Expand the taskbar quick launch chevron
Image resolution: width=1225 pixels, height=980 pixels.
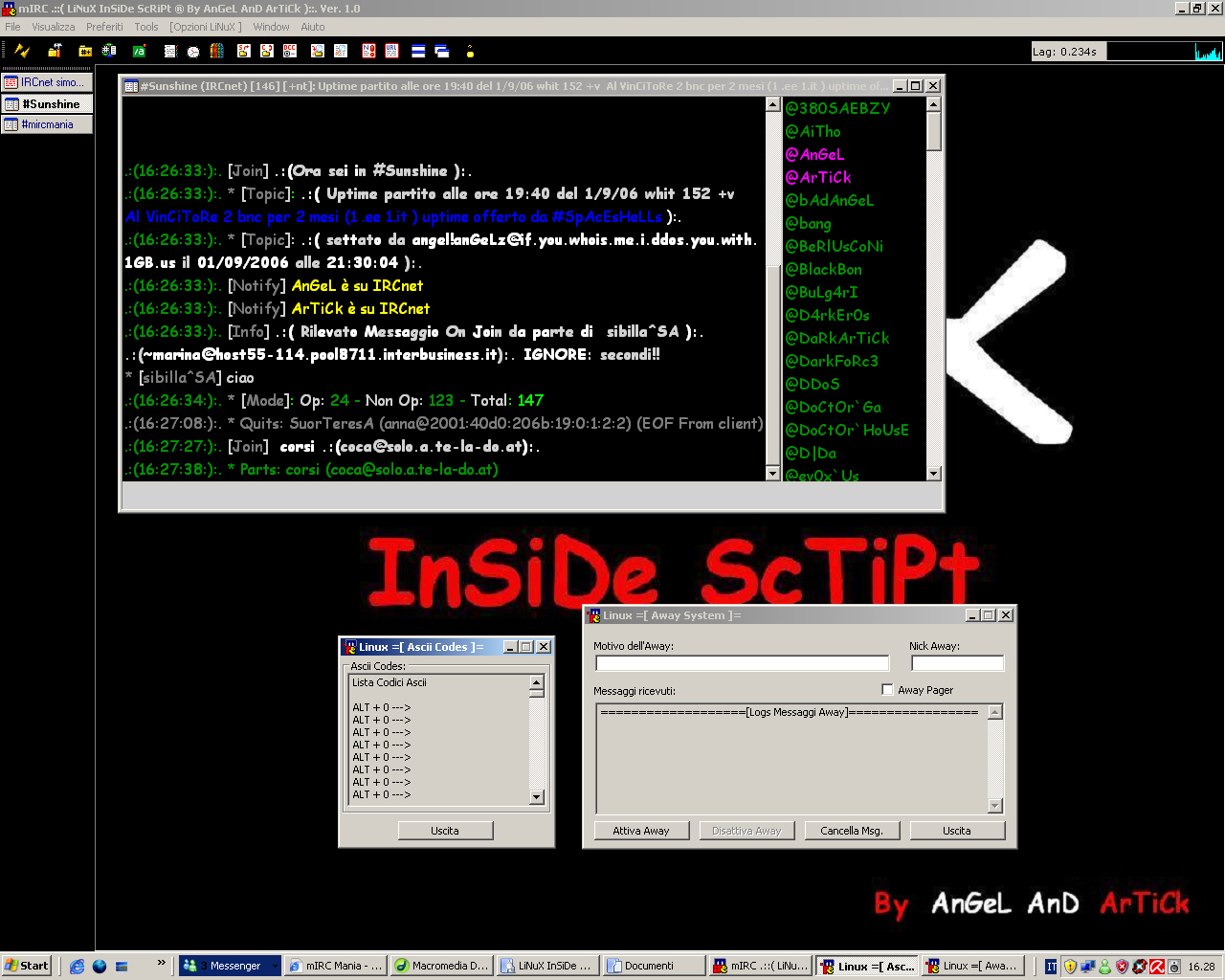click(161, 963)
